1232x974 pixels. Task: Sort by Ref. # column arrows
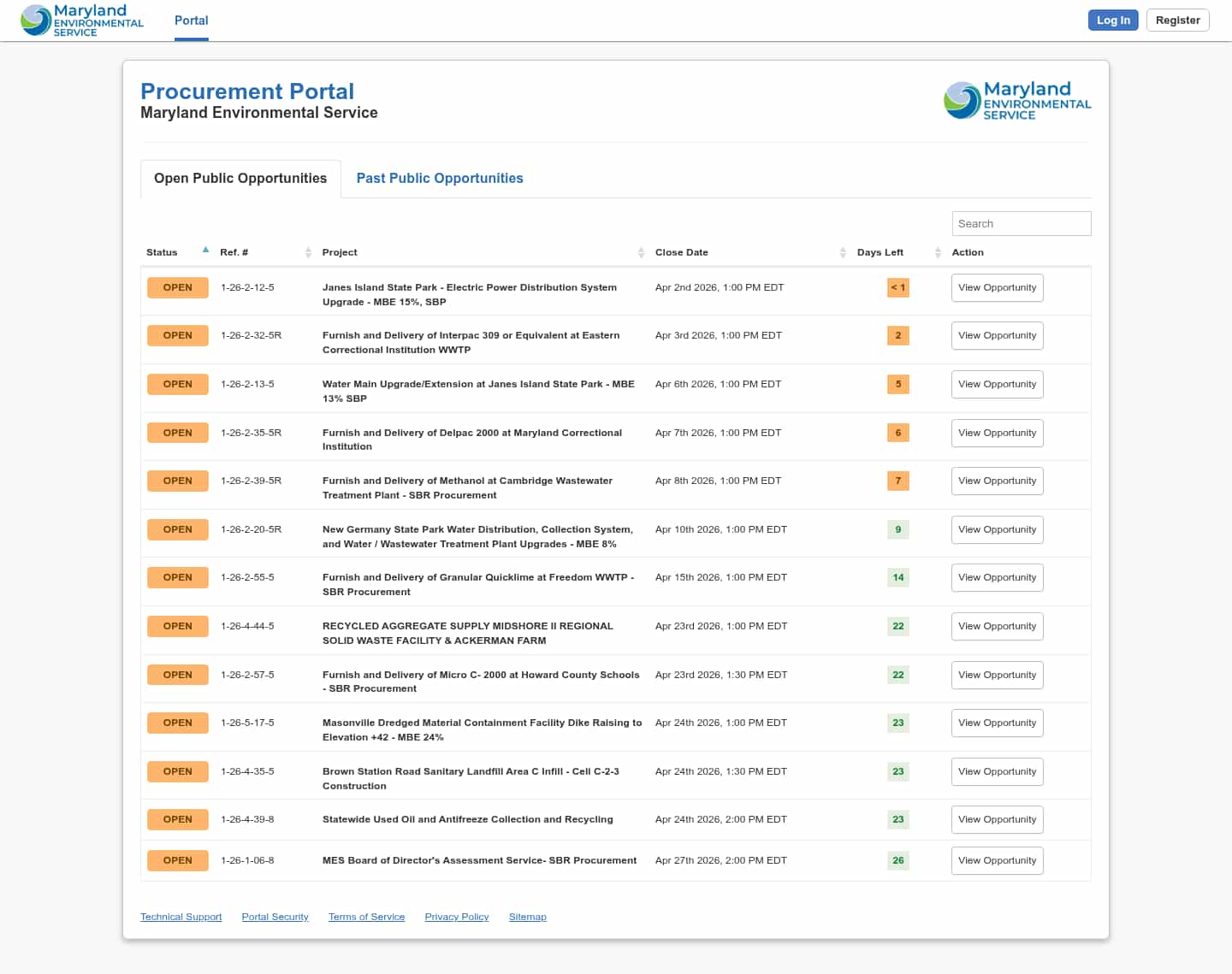[308, 252]
